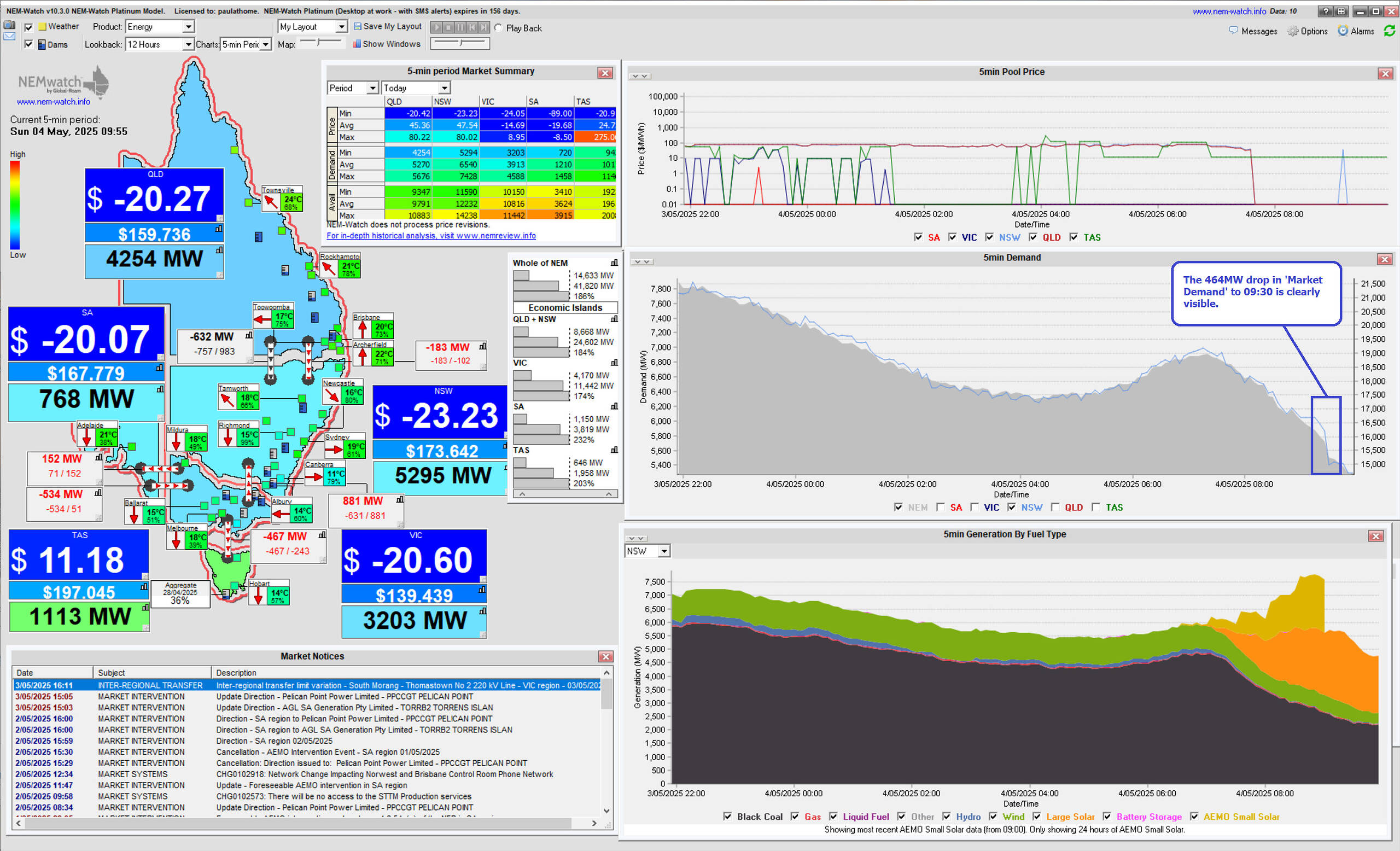Open the Today dropdown in Market Summary

coord(416,88)
